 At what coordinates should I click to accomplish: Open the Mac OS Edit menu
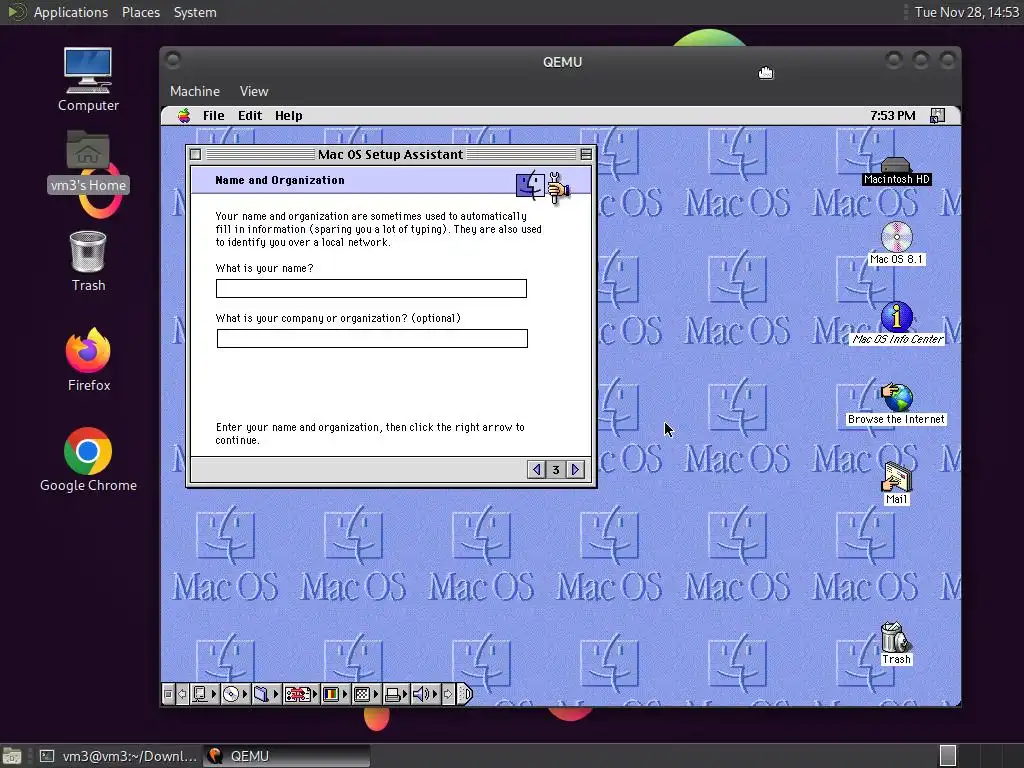click(x=249, y=116)
